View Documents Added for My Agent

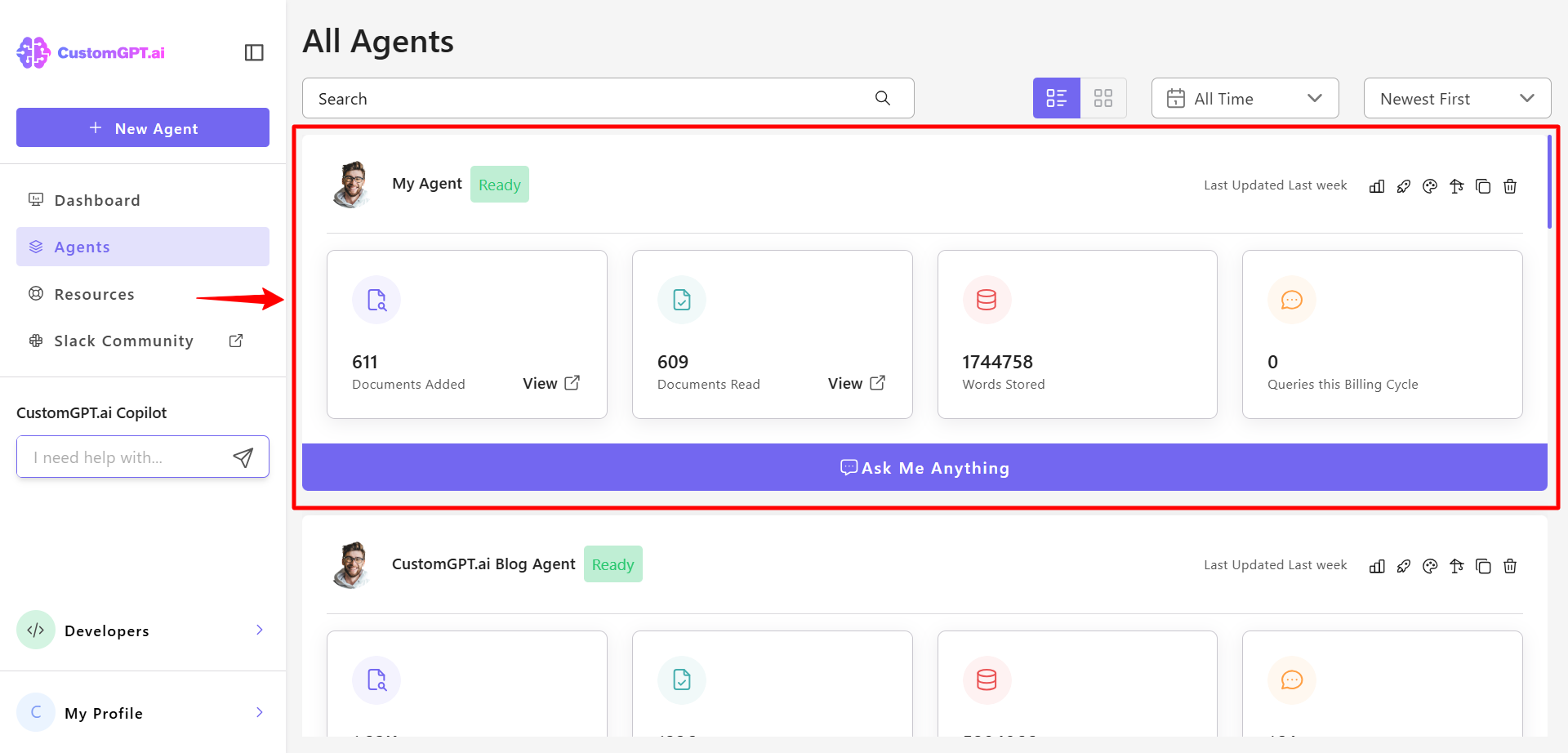(551, 383)
